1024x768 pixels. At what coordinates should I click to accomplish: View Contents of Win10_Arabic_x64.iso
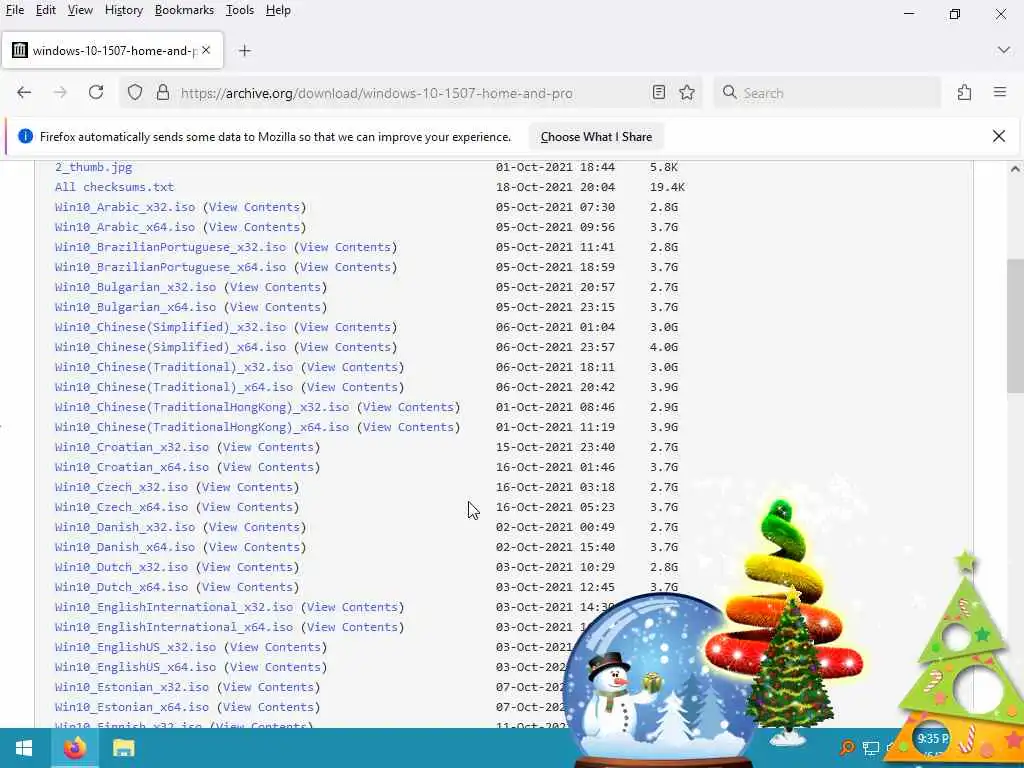pyautogui.click(x=254, y=227)
